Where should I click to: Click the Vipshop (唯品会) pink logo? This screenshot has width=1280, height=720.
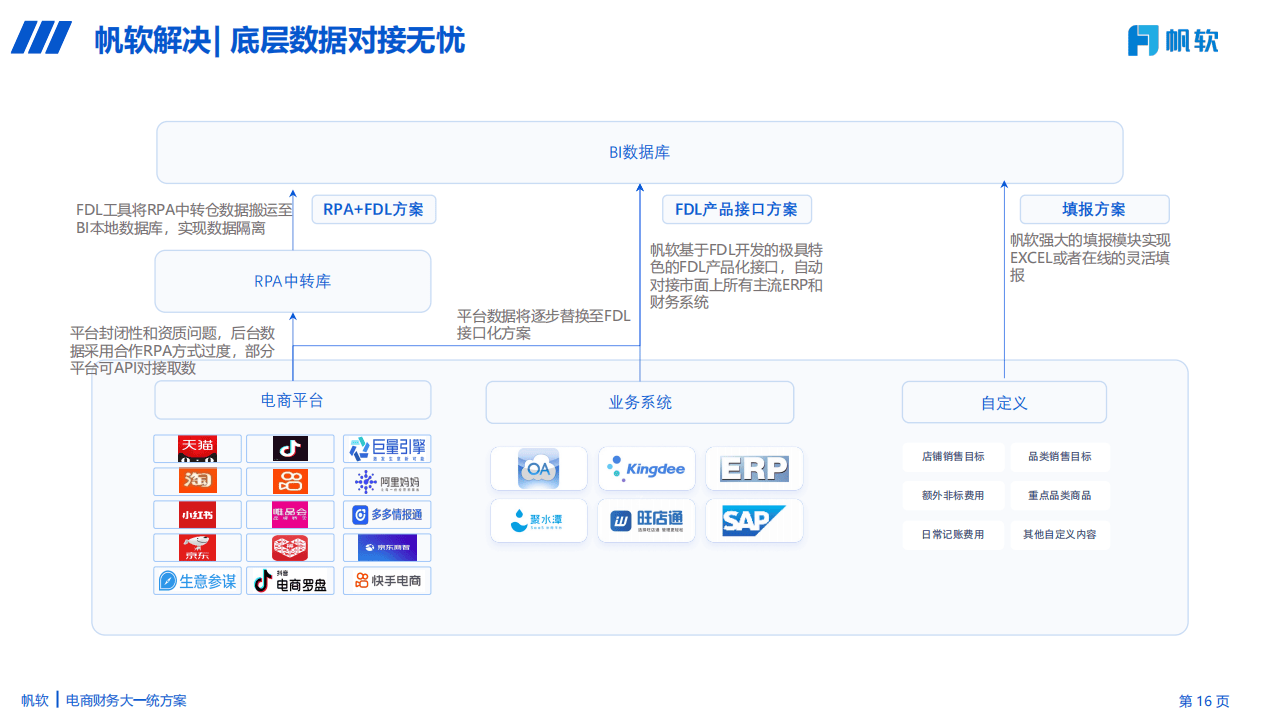[290, 514]
